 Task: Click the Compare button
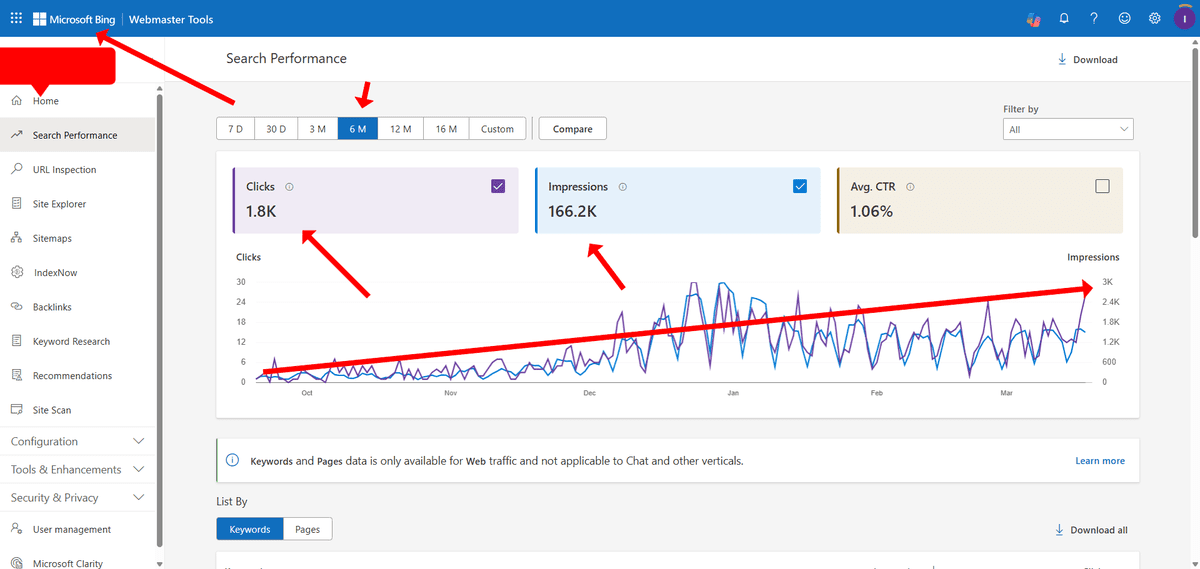[572, 129]
